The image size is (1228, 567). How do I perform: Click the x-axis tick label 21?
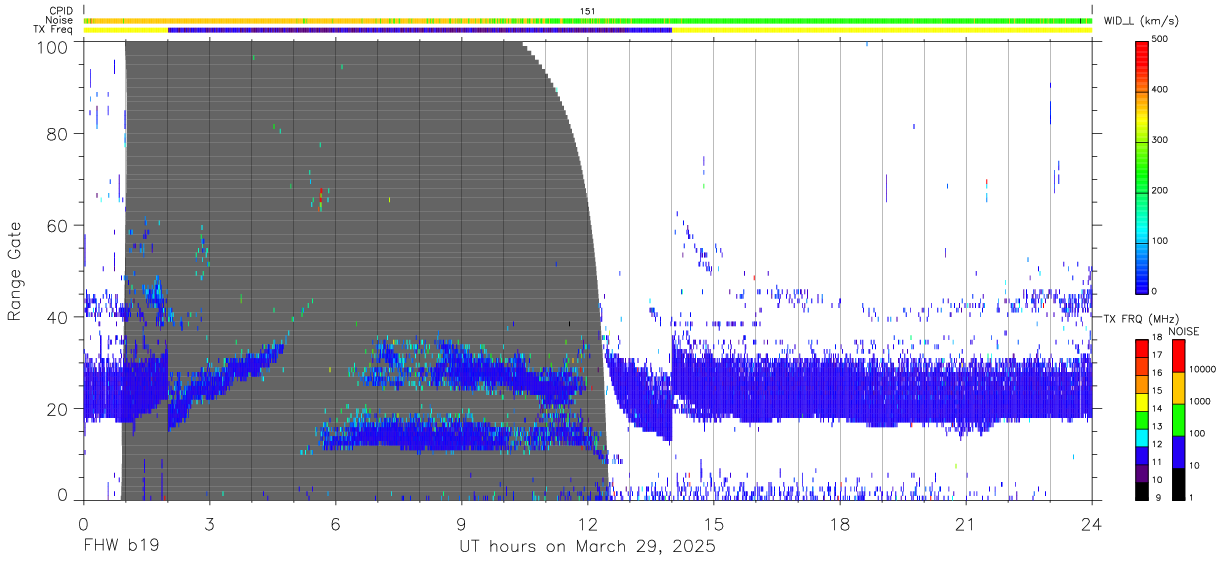pyautogui.click(x=966, y=524)
